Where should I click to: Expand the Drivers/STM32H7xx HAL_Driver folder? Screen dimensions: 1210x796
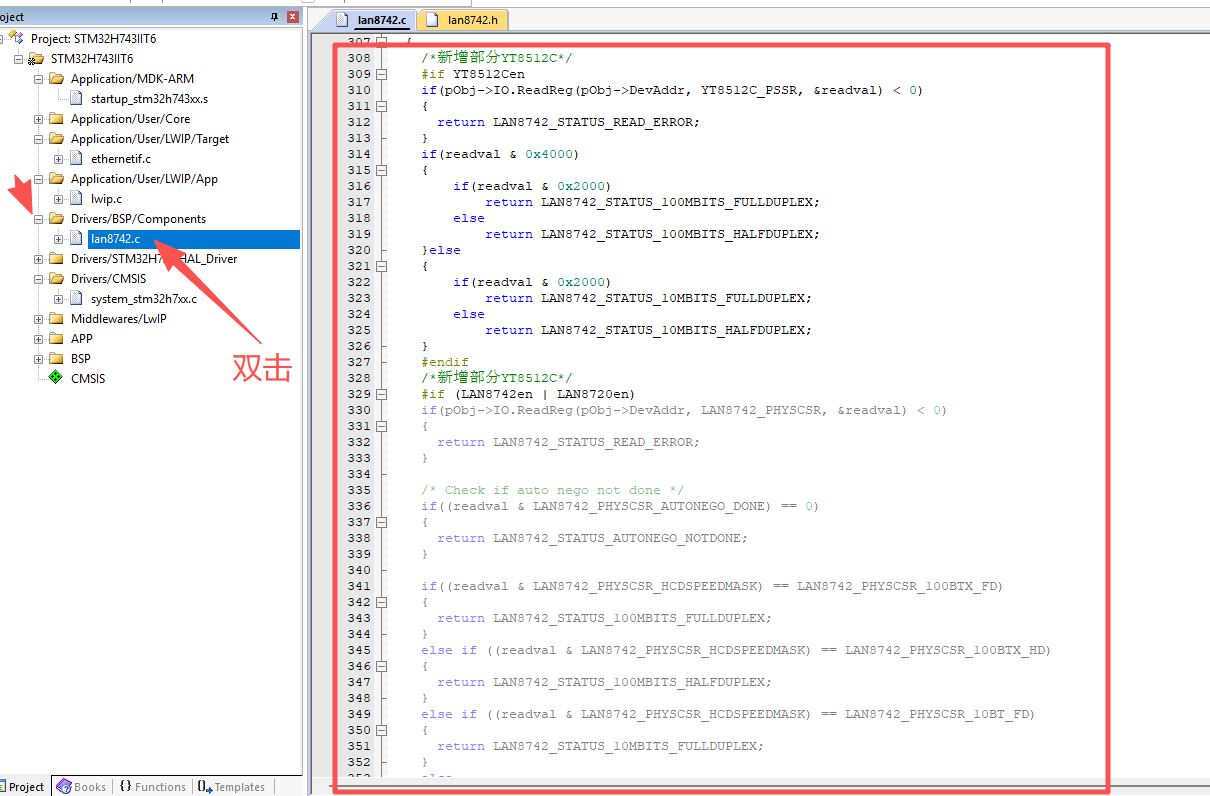pyautogui.click(x=39, y=259)
